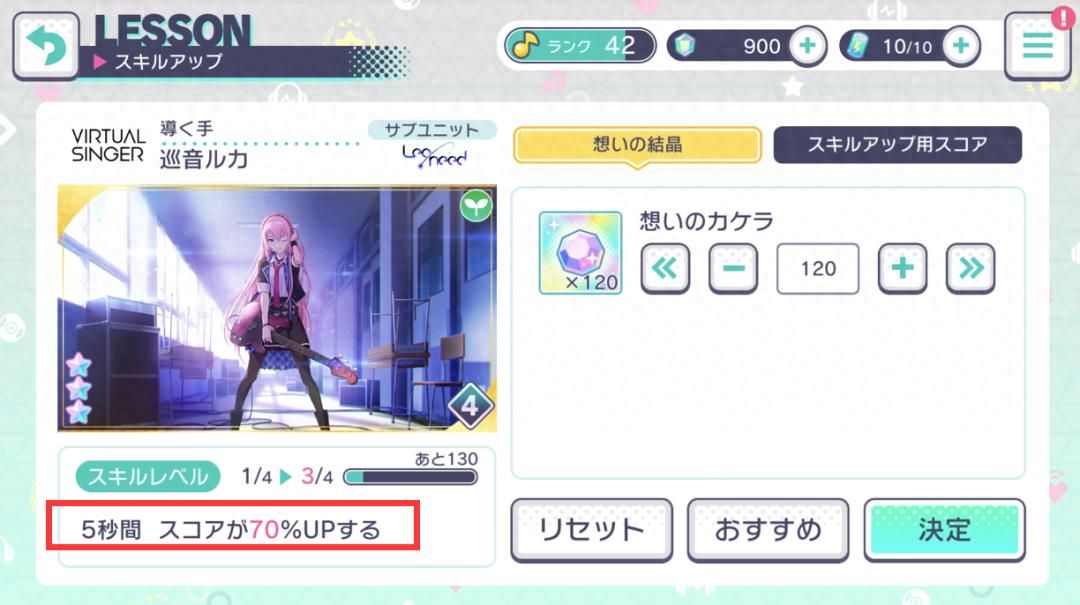Tap the green back arrow icon
This screenshot has width=1080, height=605.
click(45, 45)
